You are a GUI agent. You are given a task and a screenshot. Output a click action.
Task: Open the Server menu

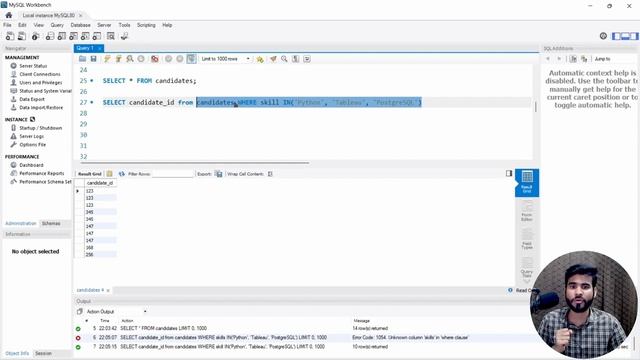(x=104, y=25)
